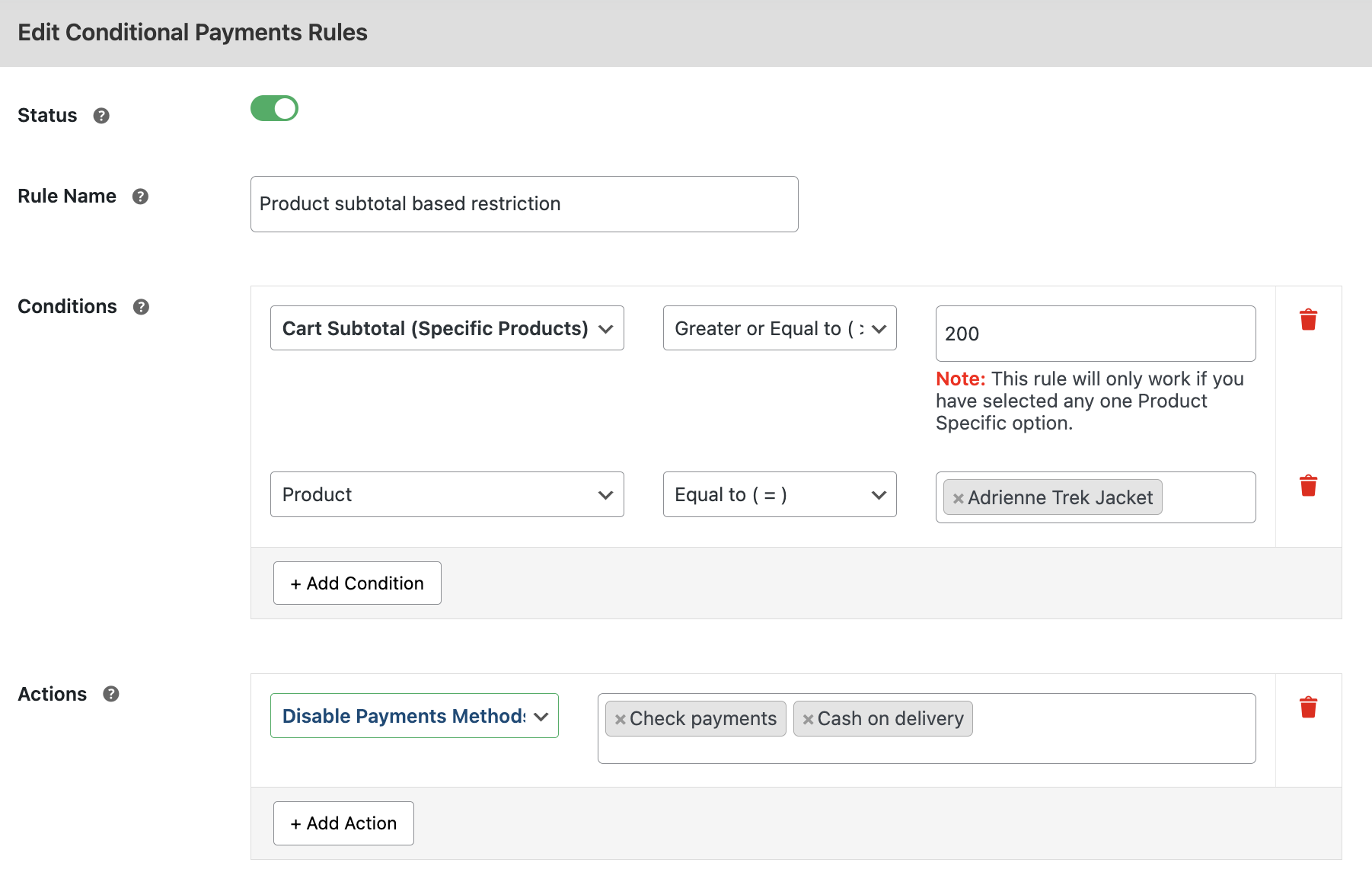Click the help icon next to Status
The width and height of the screenshot is (1372, 882).
(x=101, y=116)
